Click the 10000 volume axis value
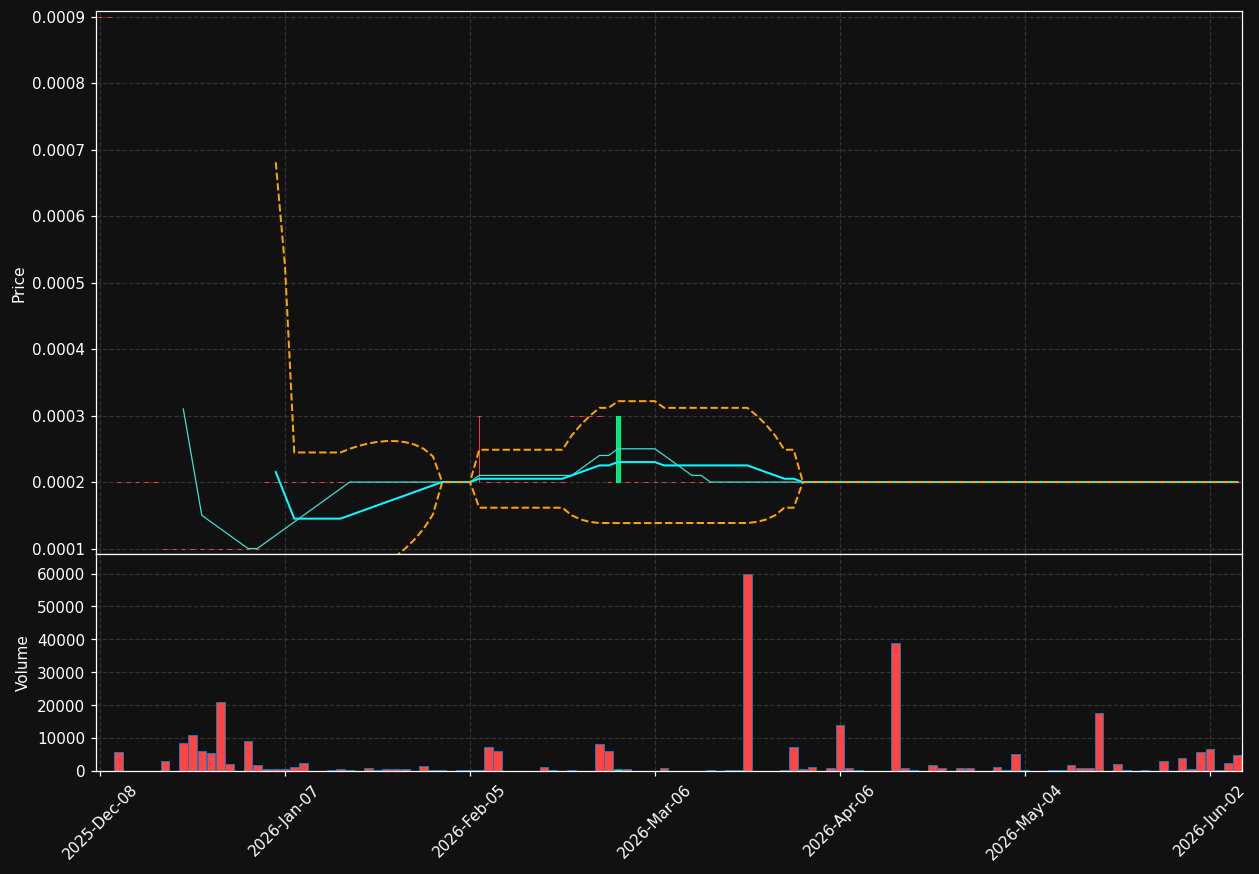1259x874 pixels. [x=62, y=739]
